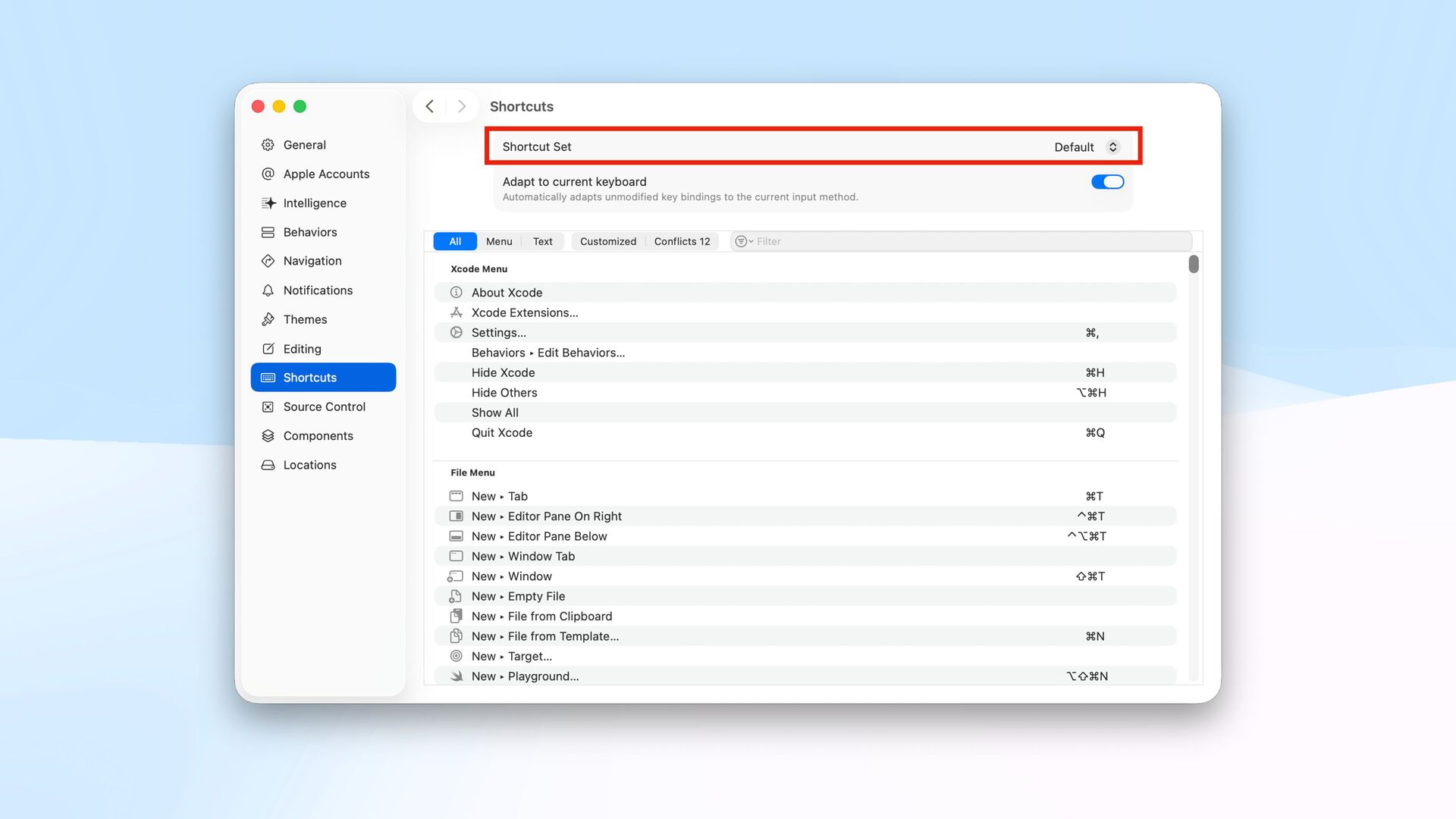The image size is (1456, 819).
Task: Select the Navigation diamond icon
Action: (268, 261)
